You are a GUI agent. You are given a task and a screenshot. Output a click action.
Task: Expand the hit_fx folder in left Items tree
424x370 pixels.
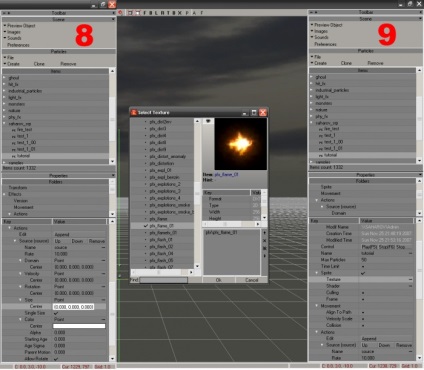coord(5,84)
